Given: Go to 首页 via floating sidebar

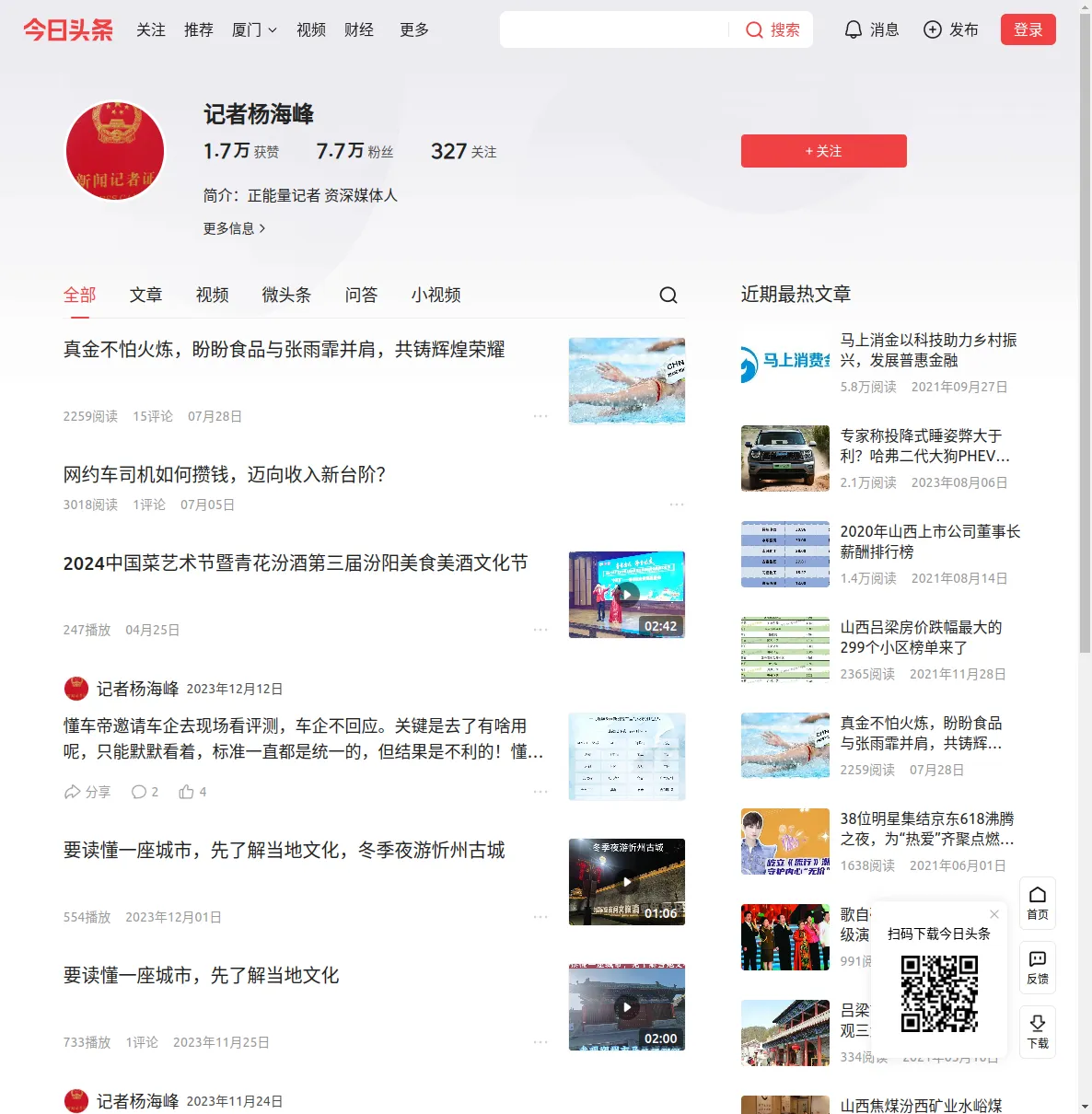Looking at the screenshot, I should pos(1038,903).
